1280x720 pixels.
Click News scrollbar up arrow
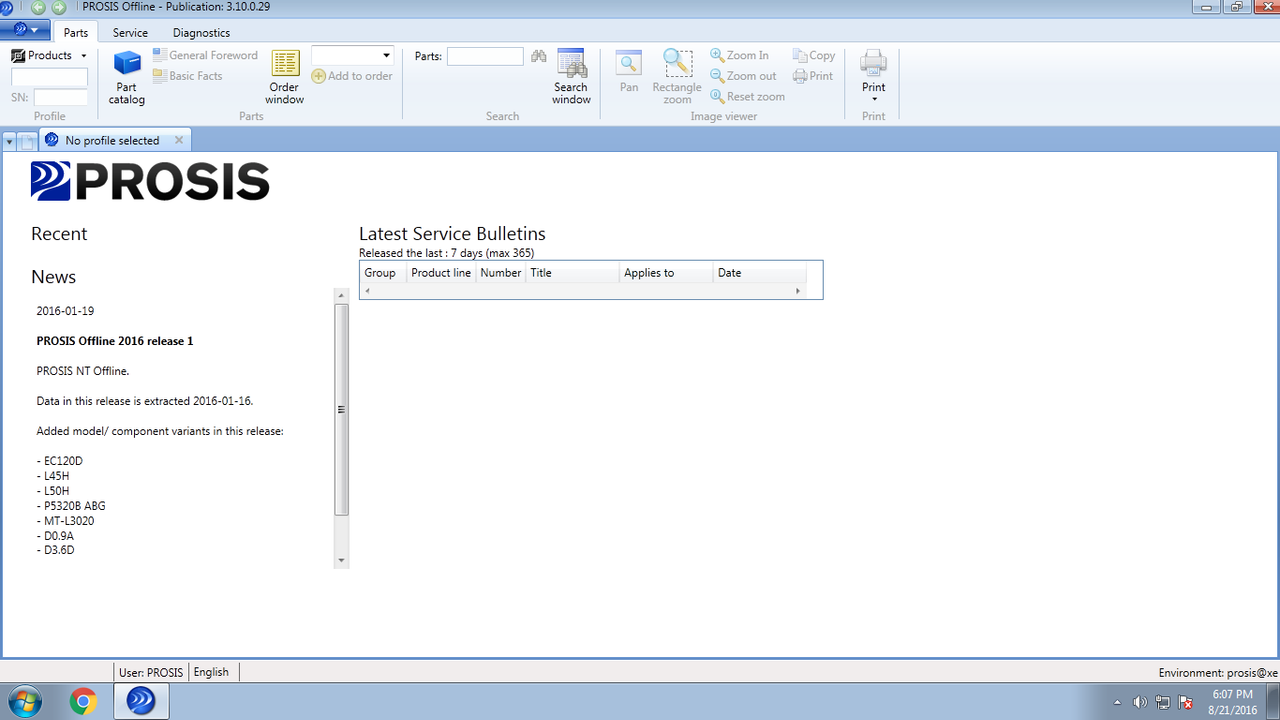tap(342, 296)
